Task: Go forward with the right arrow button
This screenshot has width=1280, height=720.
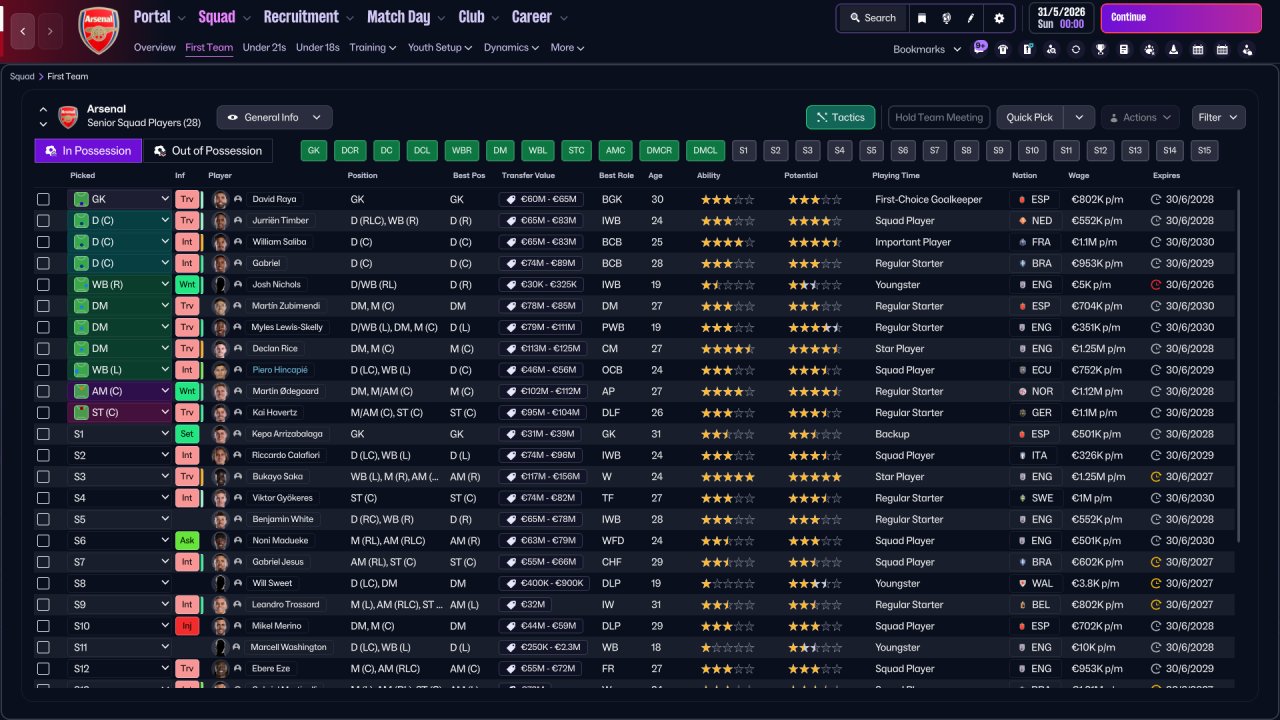Action: 51,32
